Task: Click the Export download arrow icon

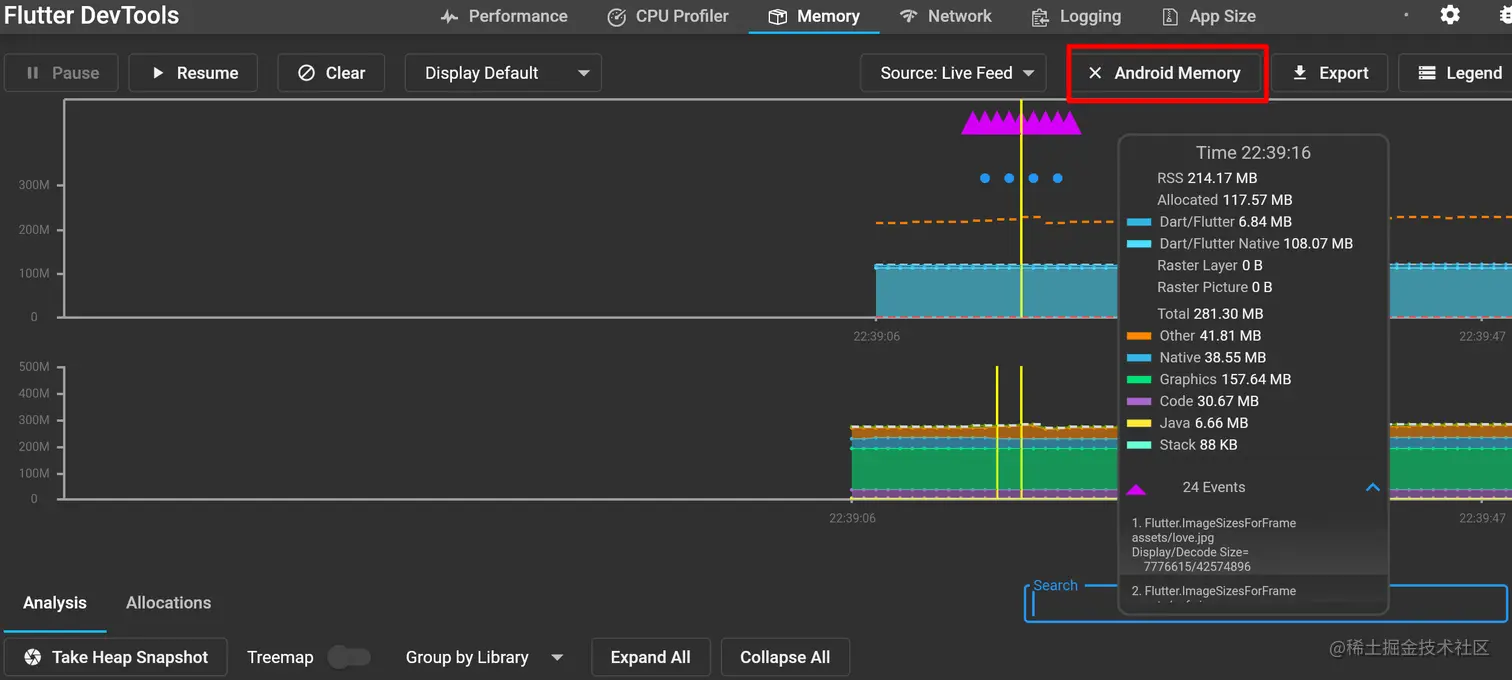Action: [x=1300, y=73]
